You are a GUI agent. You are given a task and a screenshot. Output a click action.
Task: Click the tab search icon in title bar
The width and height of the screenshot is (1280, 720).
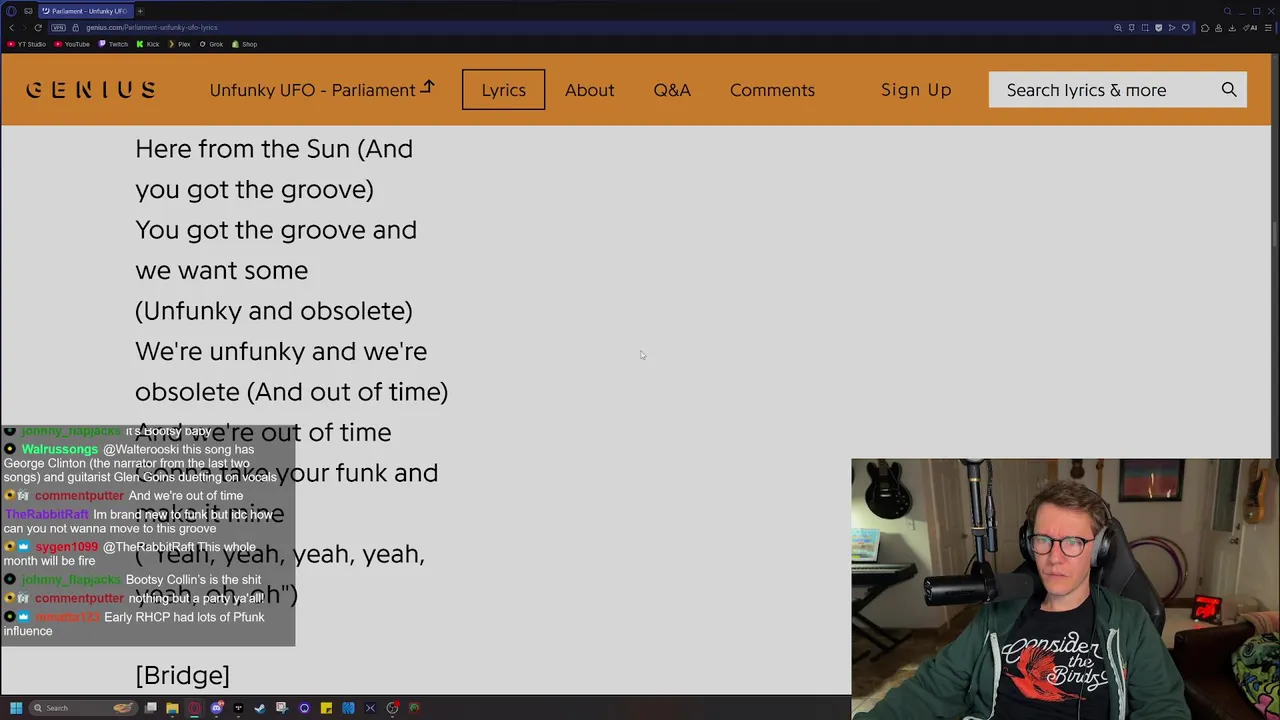click(x=1227, y=11)
